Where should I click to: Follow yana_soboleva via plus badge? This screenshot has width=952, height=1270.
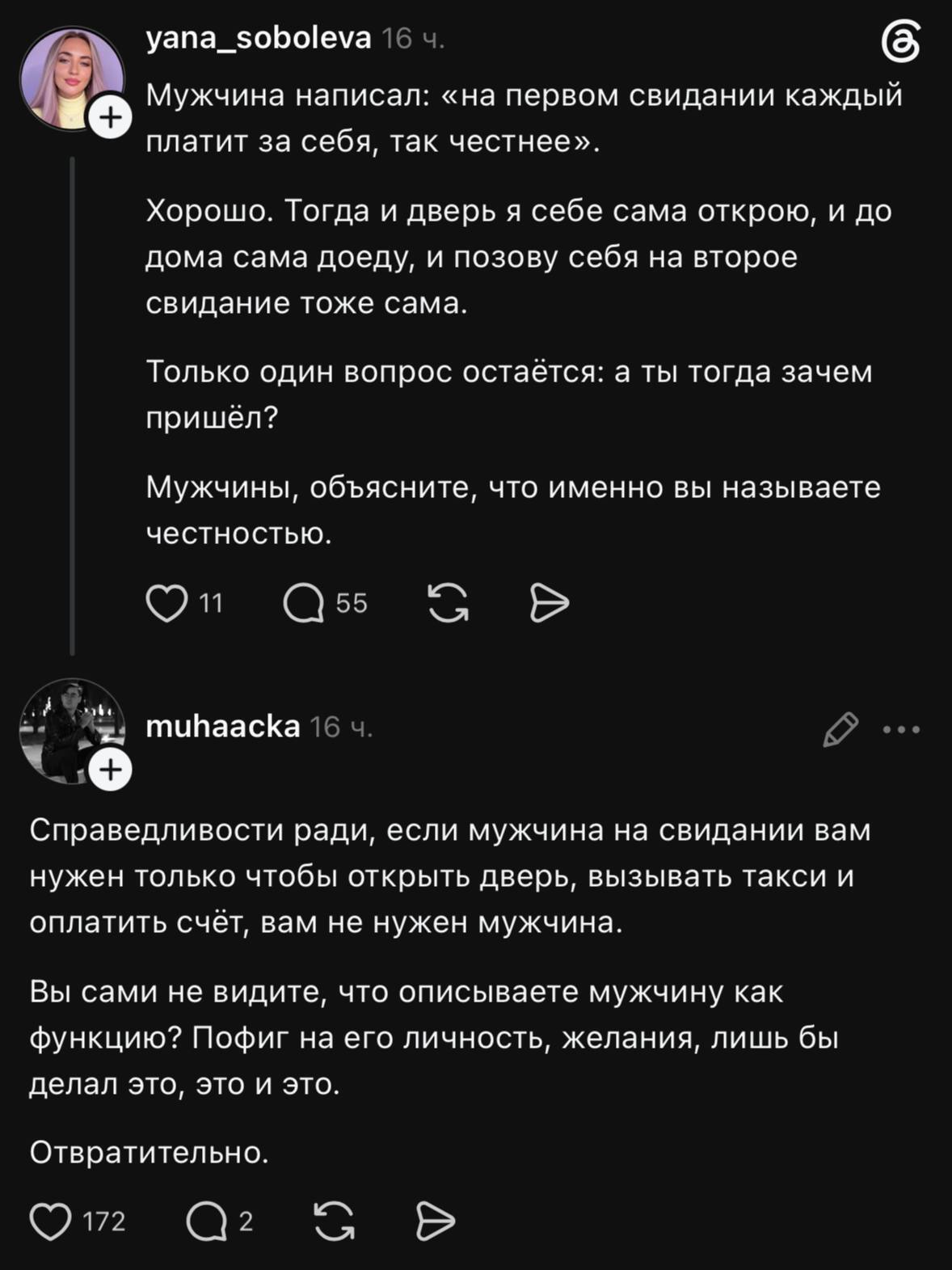pyautogui.click(x=110, y=118)
